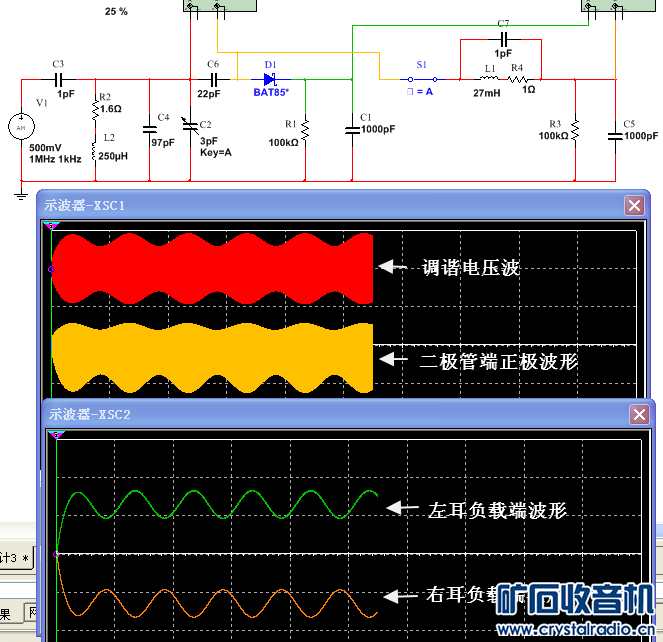Click the 97pF value label

tap(163, 143)
